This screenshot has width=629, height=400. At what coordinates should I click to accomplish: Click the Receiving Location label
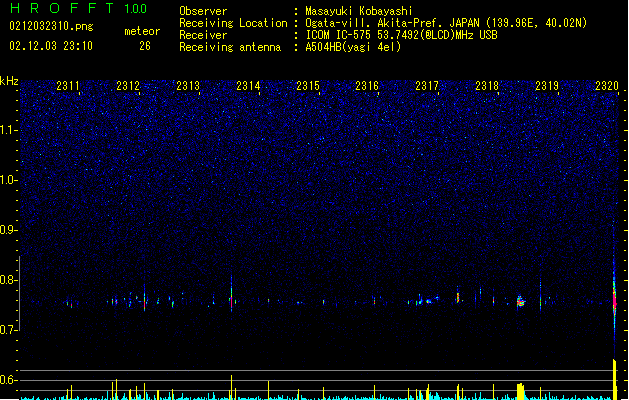[x=233, y=23]
